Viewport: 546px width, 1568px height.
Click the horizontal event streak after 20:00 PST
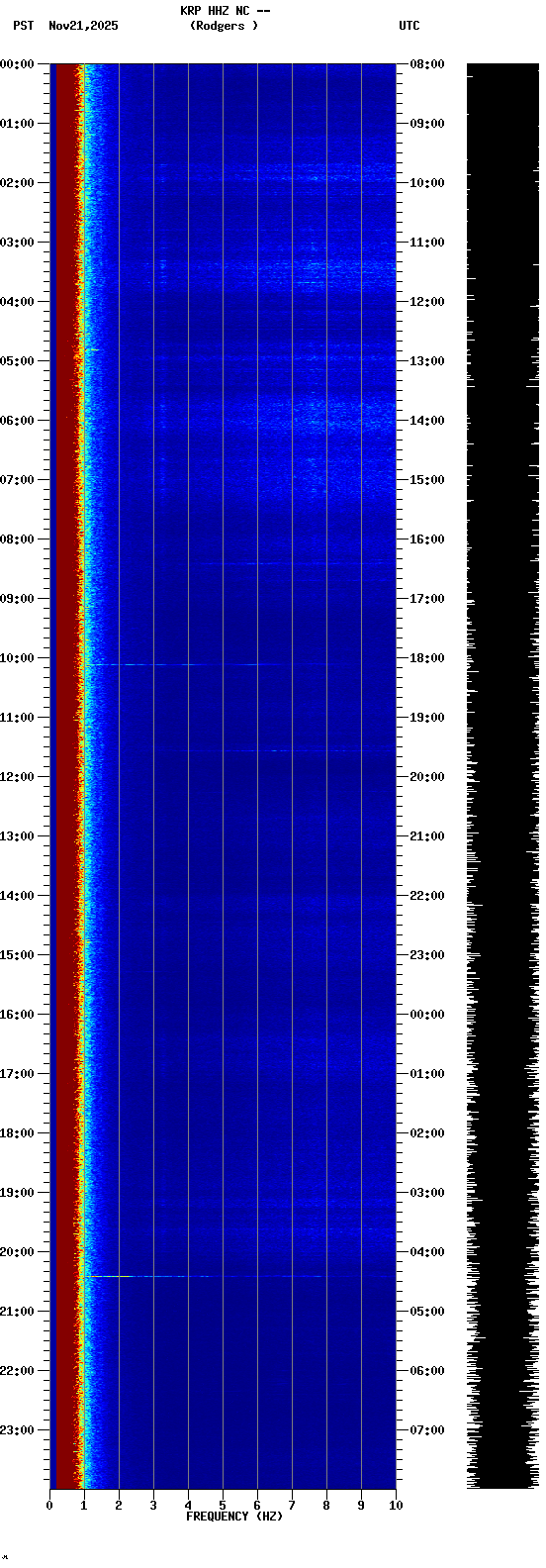pos(206,1276)
